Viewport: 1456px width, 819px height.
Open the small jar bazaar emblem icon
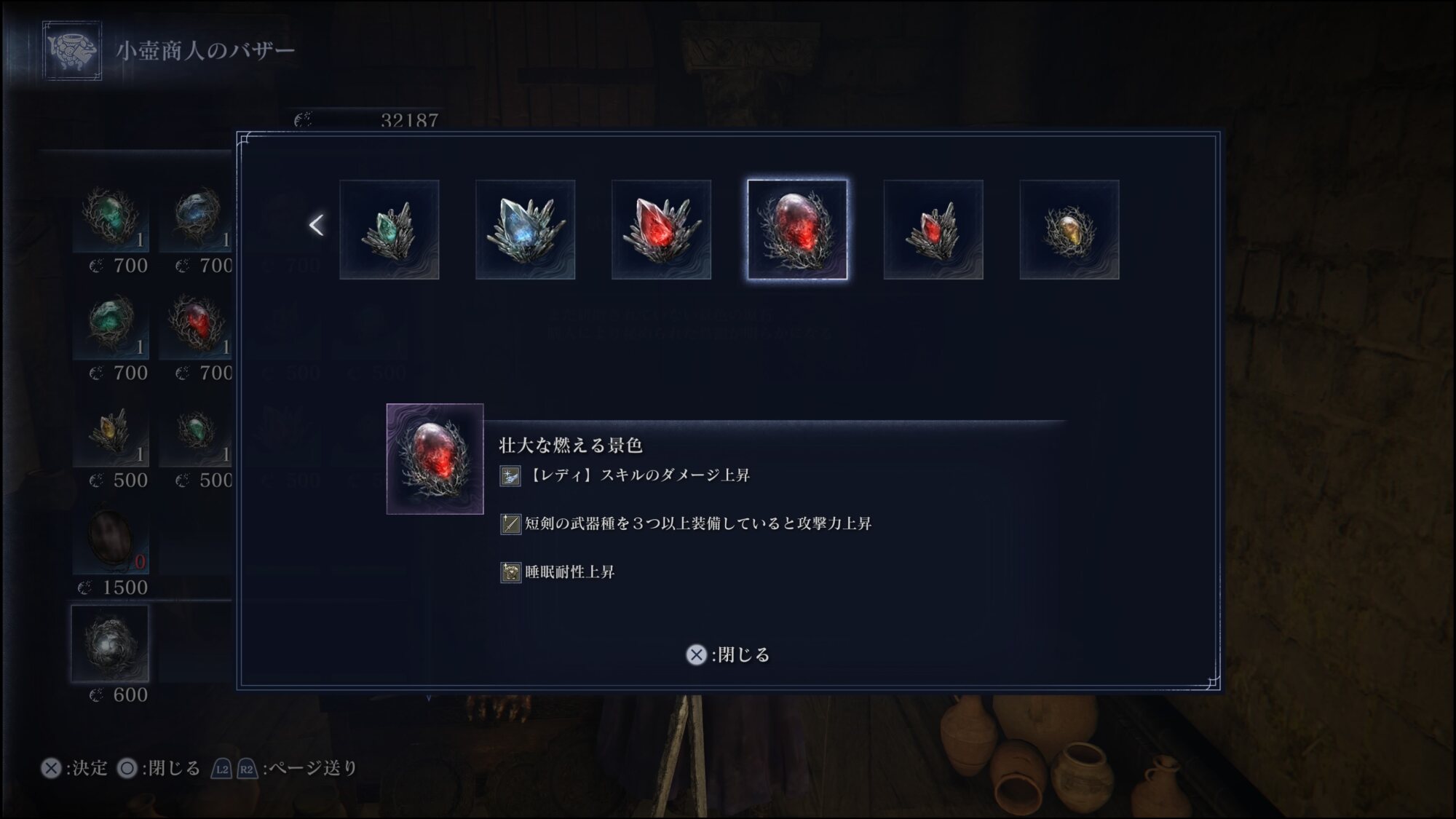coord(72,50)
